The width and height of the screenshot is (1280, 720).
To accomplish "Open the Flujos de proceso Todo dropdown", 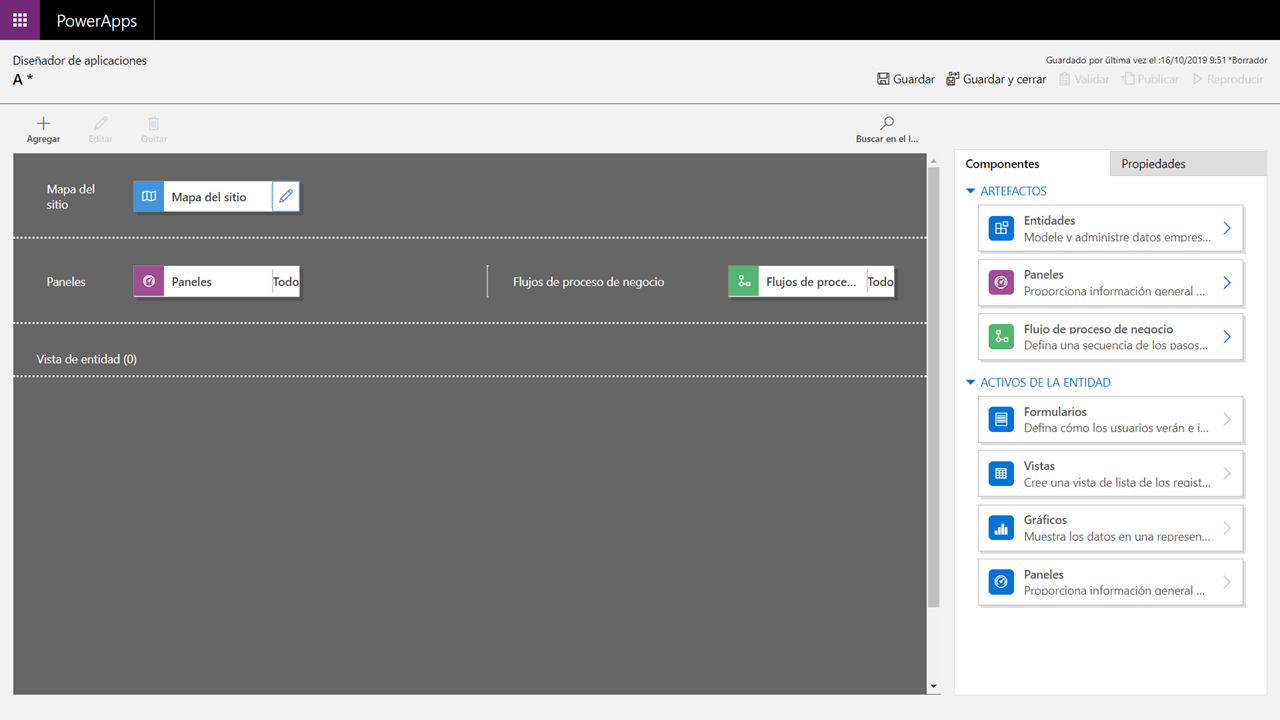I will tap(880, 282).
